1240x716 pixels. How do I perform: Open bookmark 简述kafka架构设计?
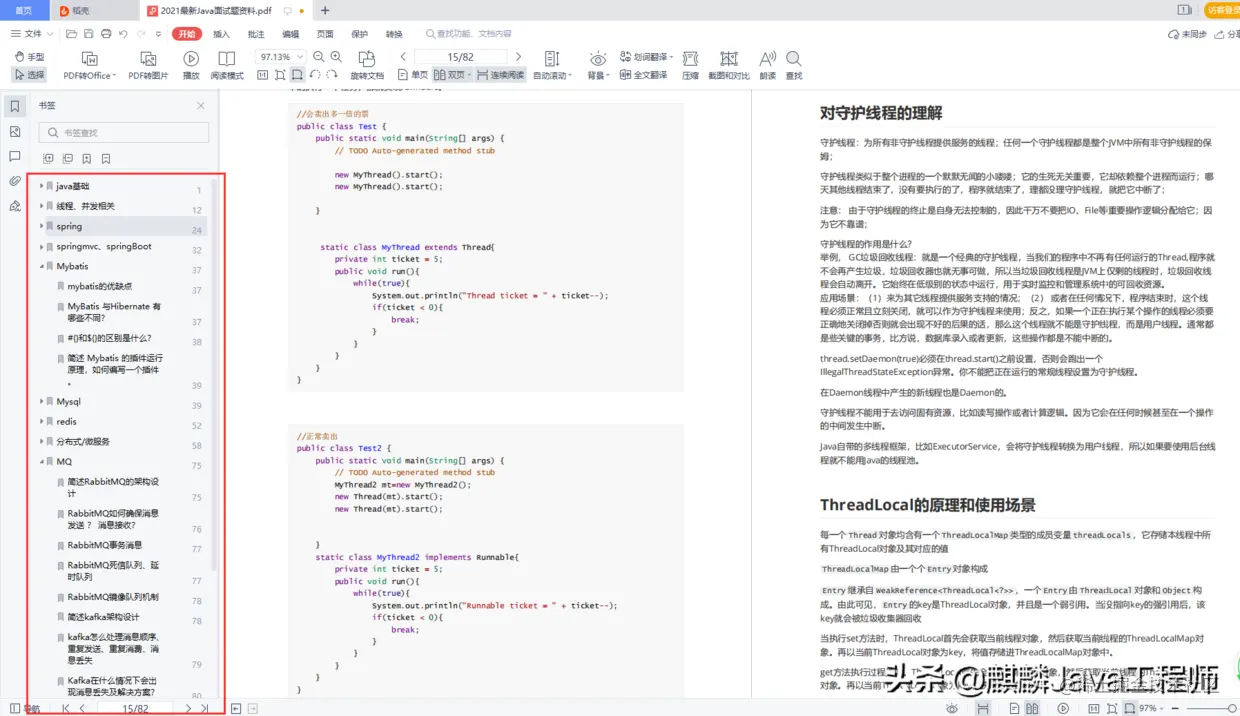pos(103,617)
